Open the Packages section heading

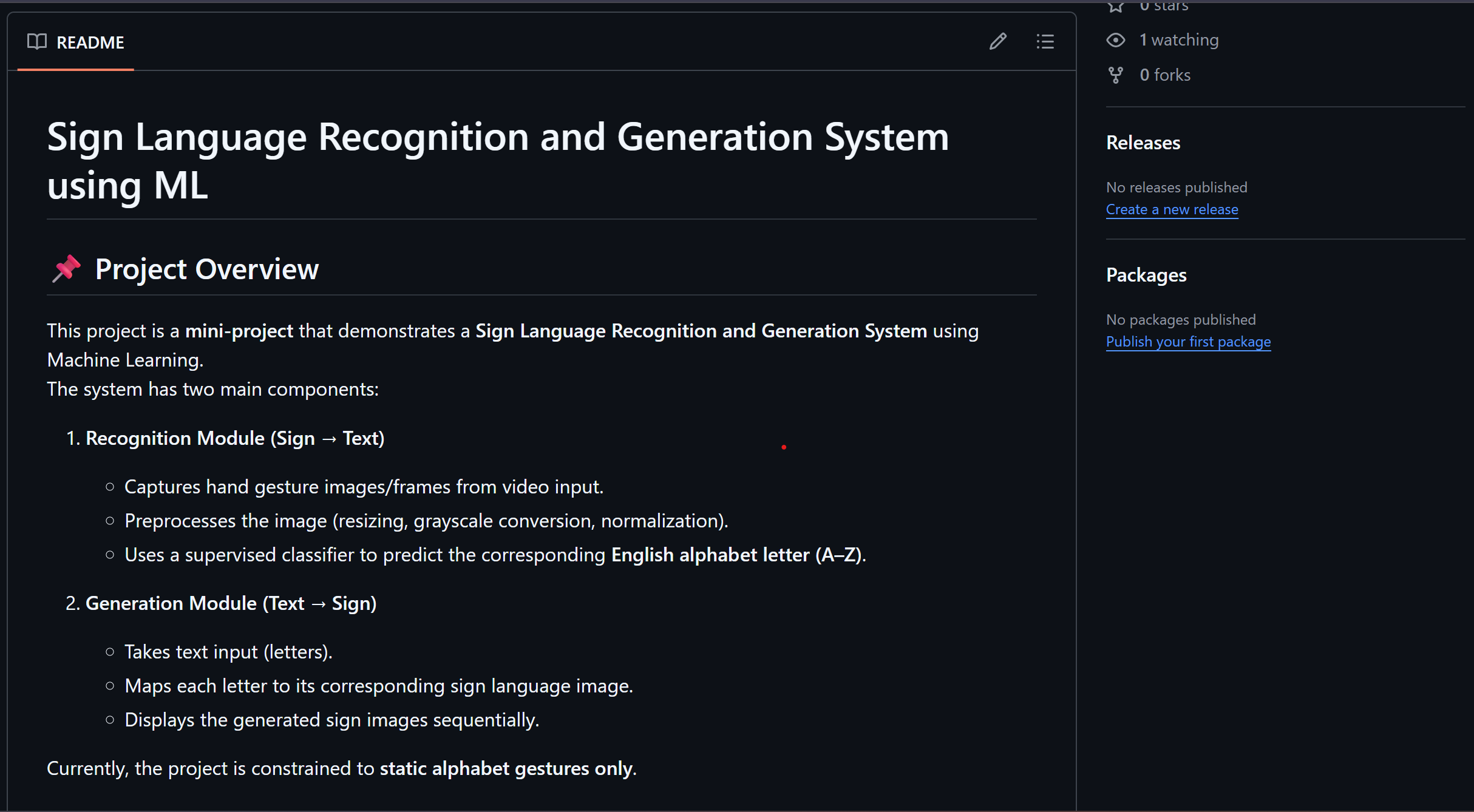[x=1146, y=275]
